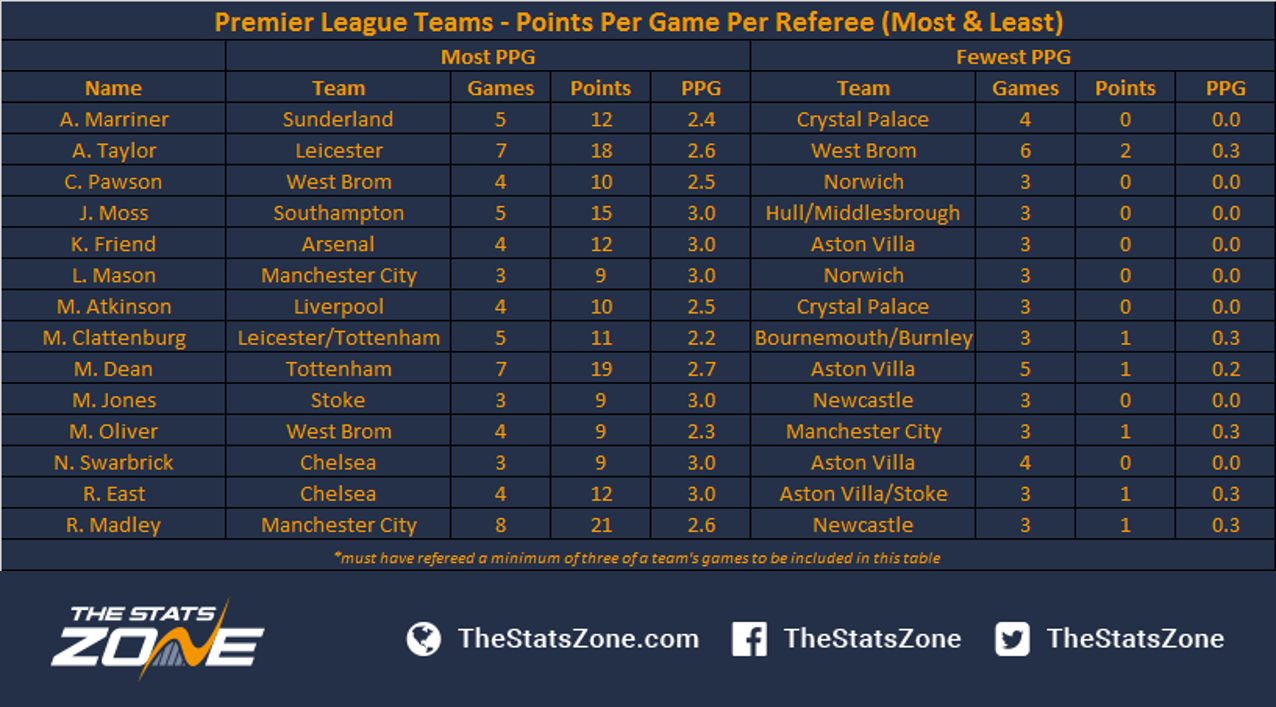Select R. Madley's 21 points cell
Screen dimensions: 1276x707
600,525
